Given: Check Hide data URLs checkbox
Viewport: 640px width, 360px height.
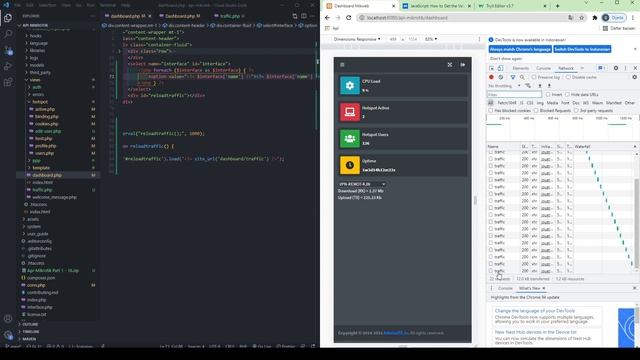Looking at the screenshot, I should click(567, 94).
